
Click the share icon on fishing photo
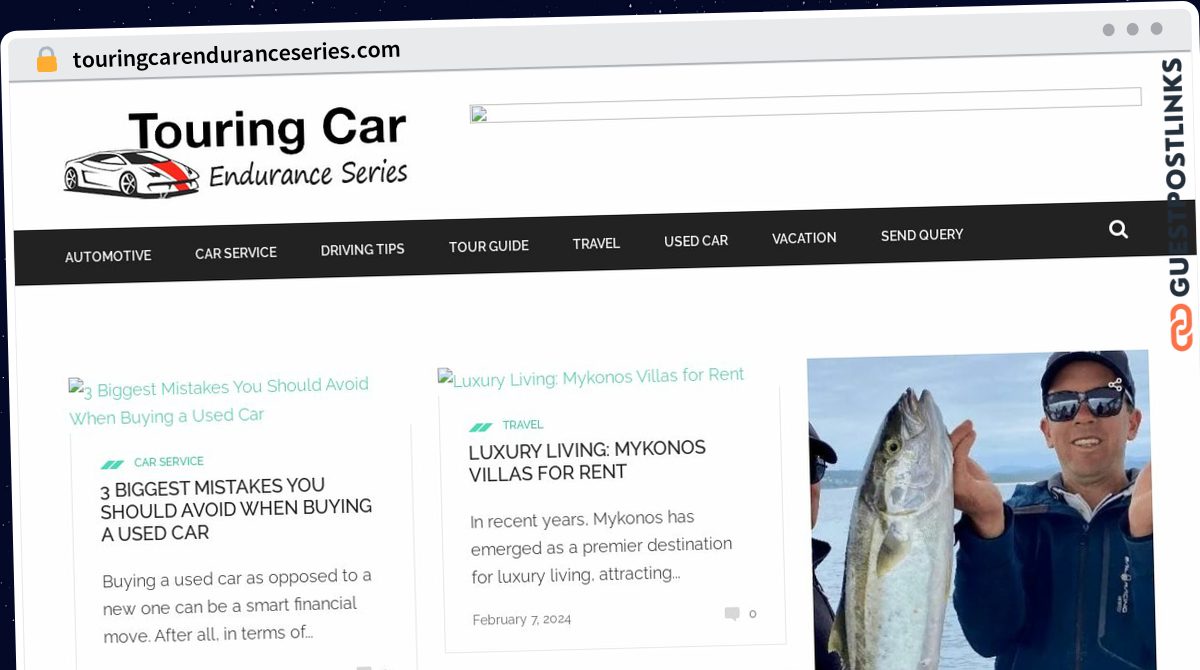tap(1115, 384)
